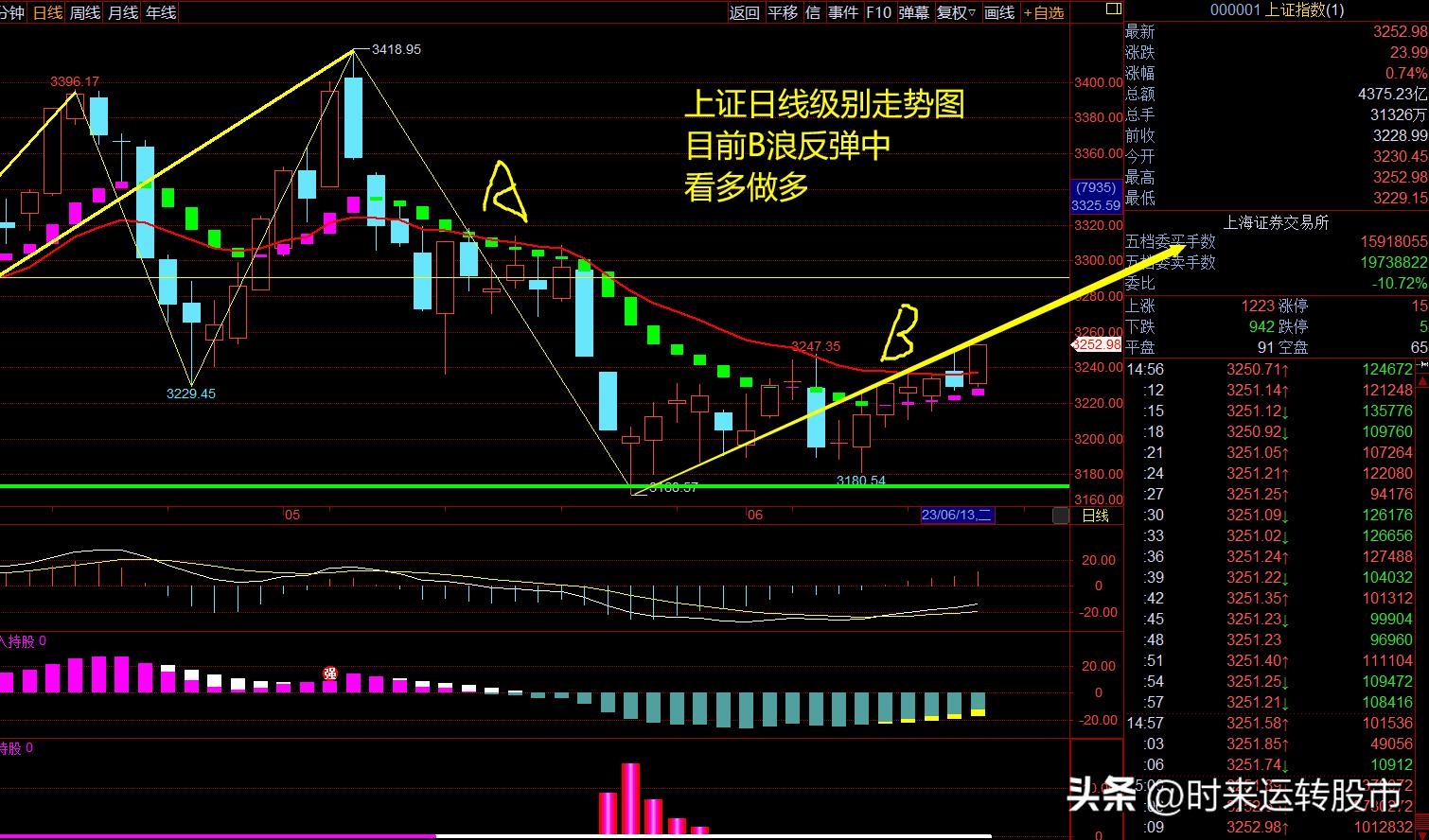Open F10 stock fundamentals
The image size is (1429, 840).
click(880, 13)
